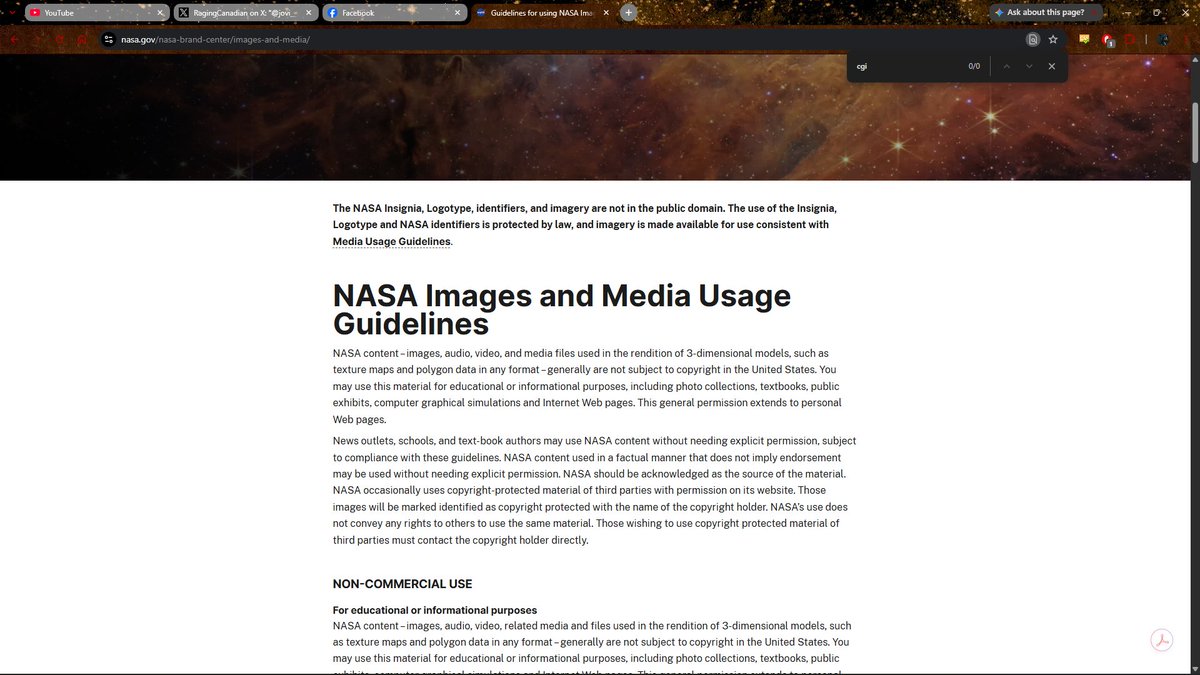The width and height of the screenshot is (1200, 675).
Task: Click the nasa.gov address bar URL
Action: pyautogui.click(x=215, y=40)
